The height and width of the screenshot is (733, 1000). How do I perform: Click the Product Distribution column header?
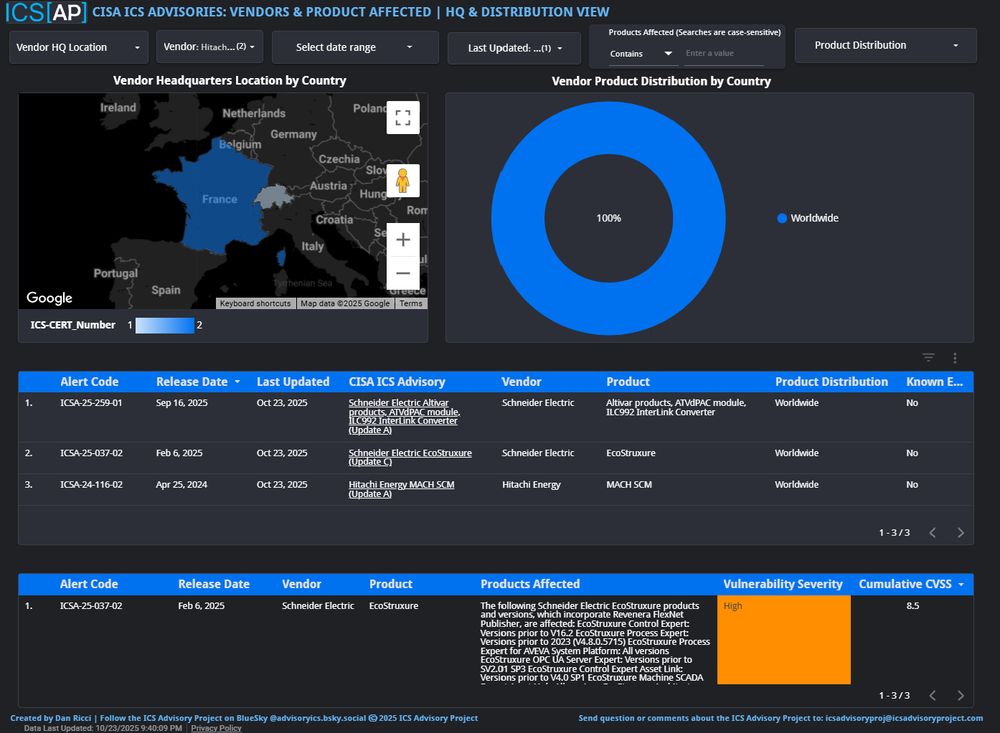point(831,381)
